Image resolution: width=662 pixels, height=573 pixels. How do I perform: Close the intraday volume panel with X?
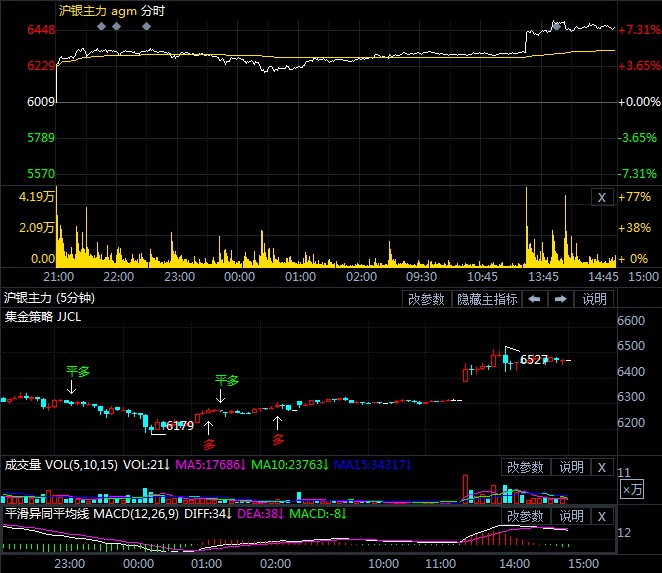coord(601,197)
